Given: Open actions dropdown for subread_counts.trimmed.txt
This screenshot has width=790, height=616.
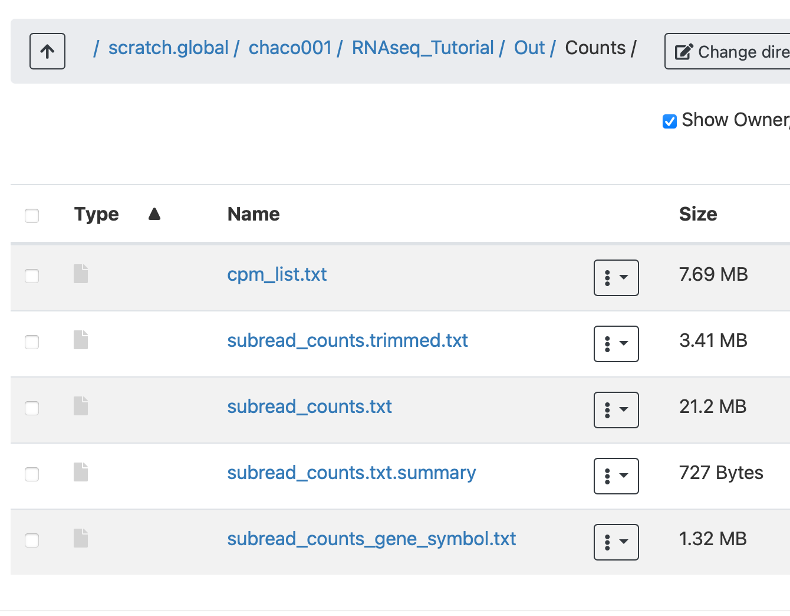Looking at the screenshot, I should click(616, 344).
